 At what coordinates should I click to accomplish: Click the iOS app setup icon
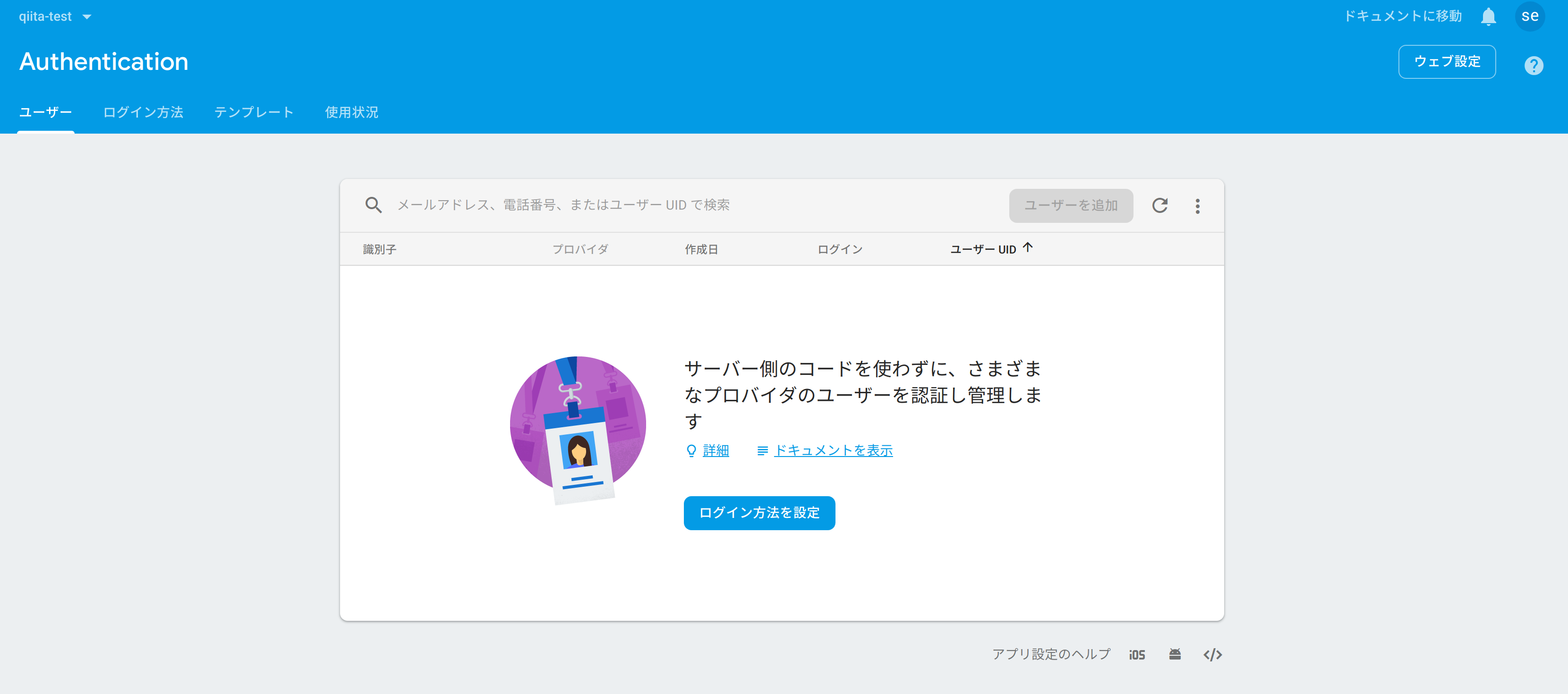[x=1137, y=654]
